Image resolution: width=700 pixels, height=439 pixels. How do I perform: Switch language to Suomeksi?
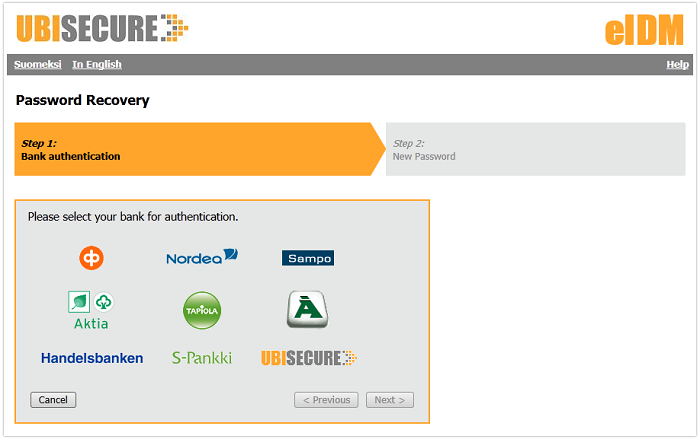coord(38,64)
